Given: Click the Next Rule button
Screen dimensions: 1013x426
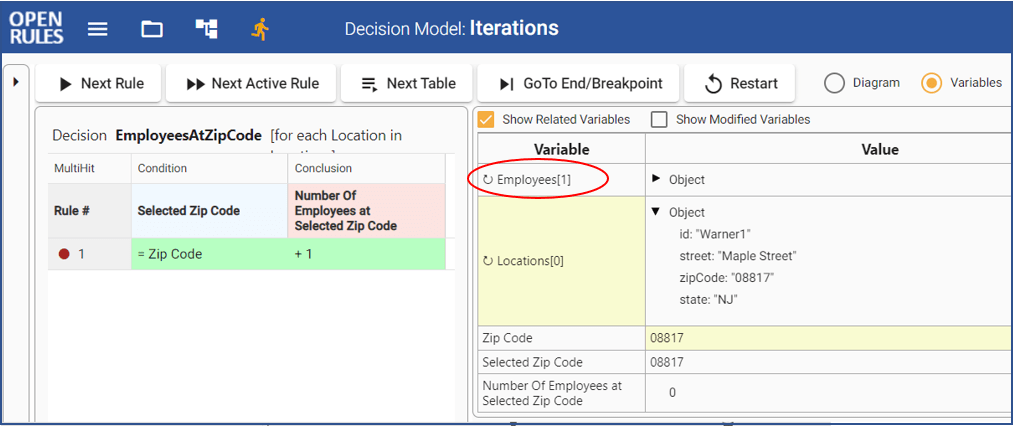Looking at the screenshot, I should (x=100, y=83).
